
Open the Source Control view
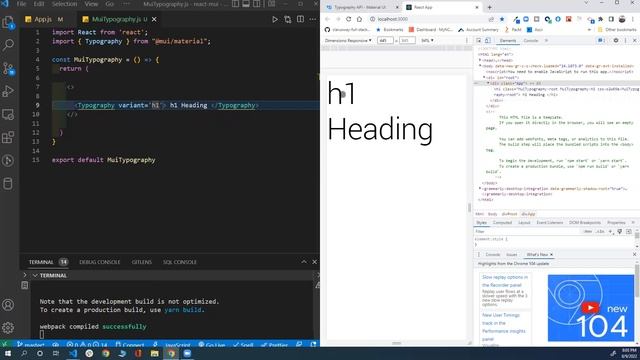[x=8, y=68]
